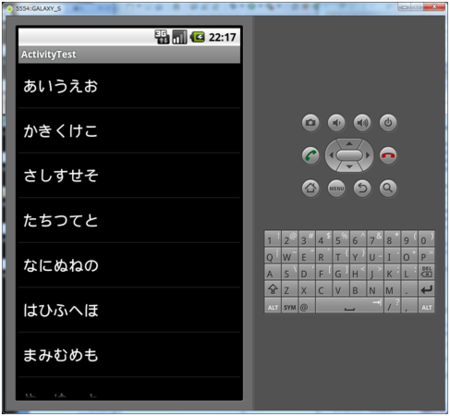Click the emulator MENU button
This screenshot has width=450, height=416.
tap(336, 188)
